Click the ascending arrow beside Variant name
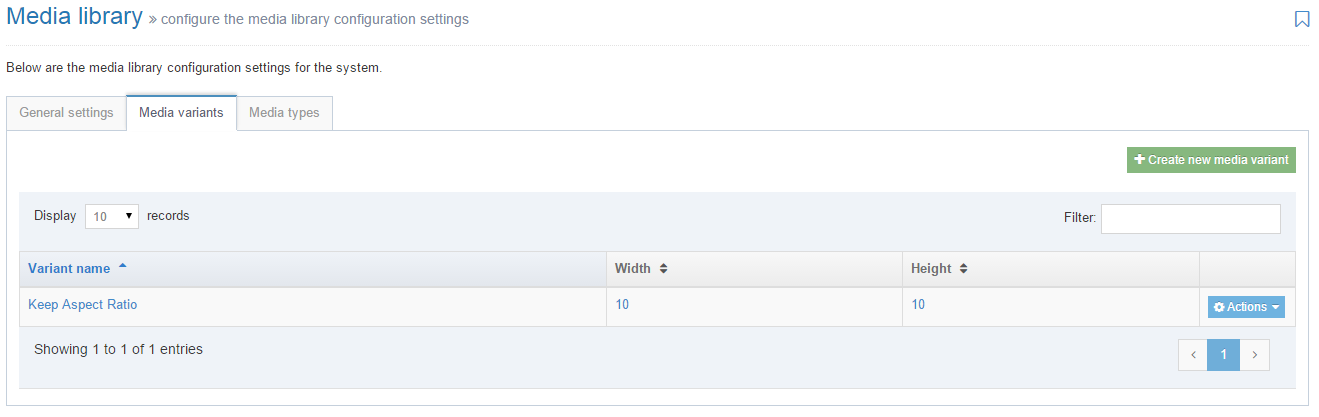The image size is (1319, 417). [x=123, y=267]
